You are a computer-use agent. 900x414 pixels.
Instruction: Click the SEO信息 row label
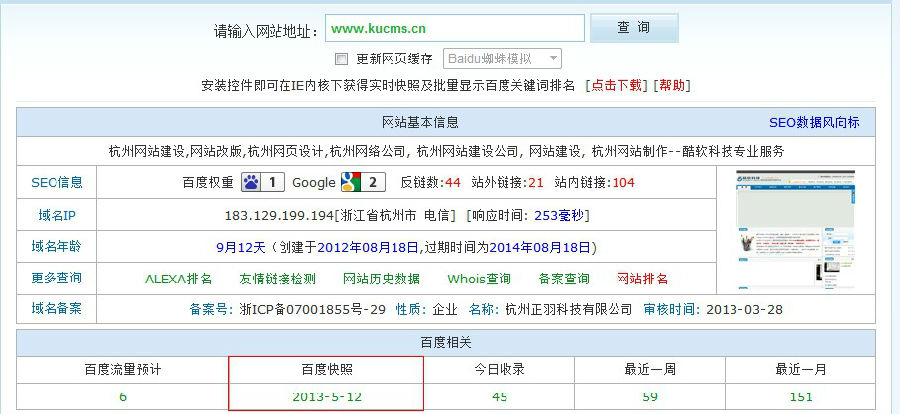57,183
